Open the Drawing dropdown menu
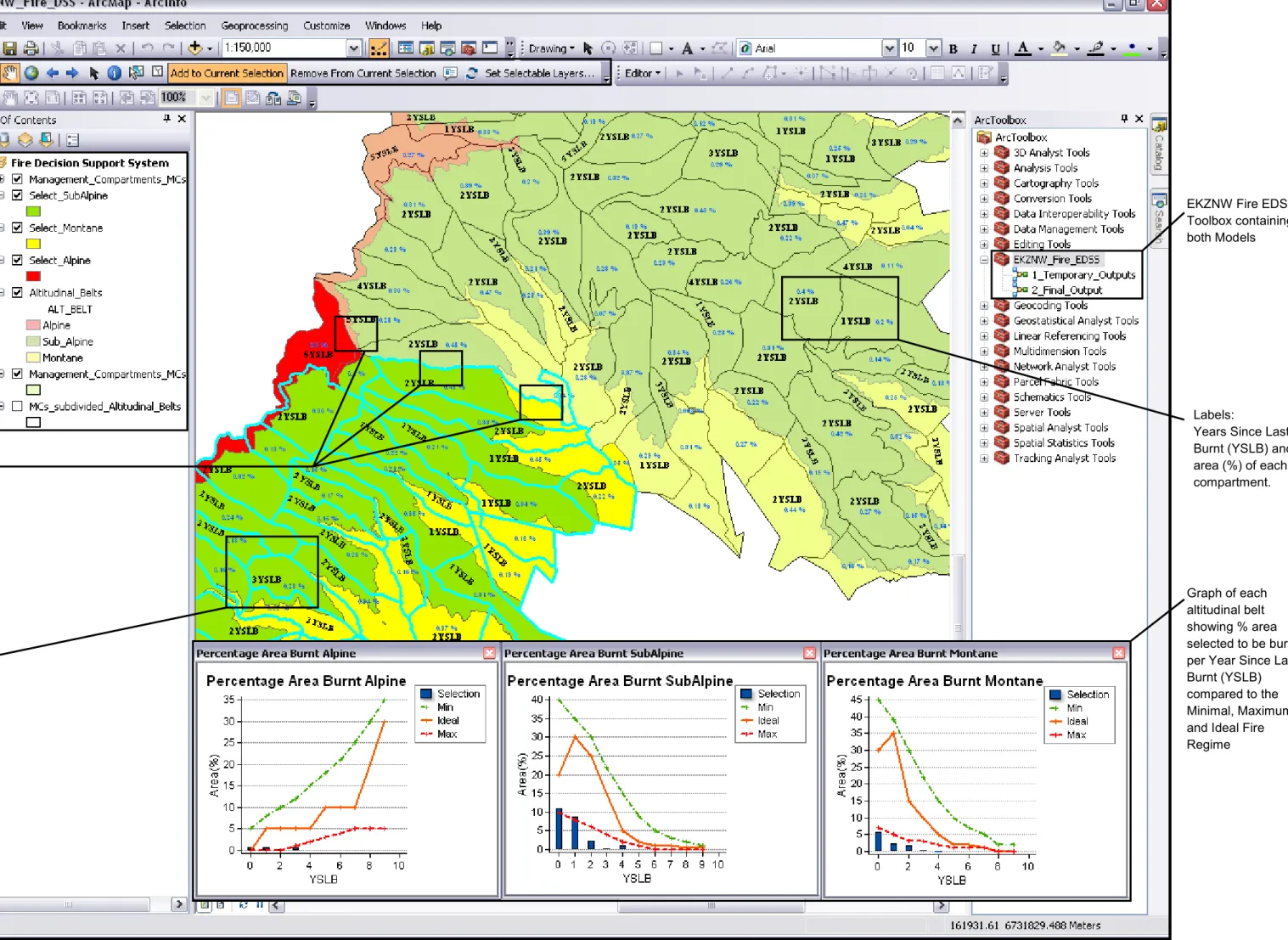This screenshot has width=1288, height=940. 551,48
